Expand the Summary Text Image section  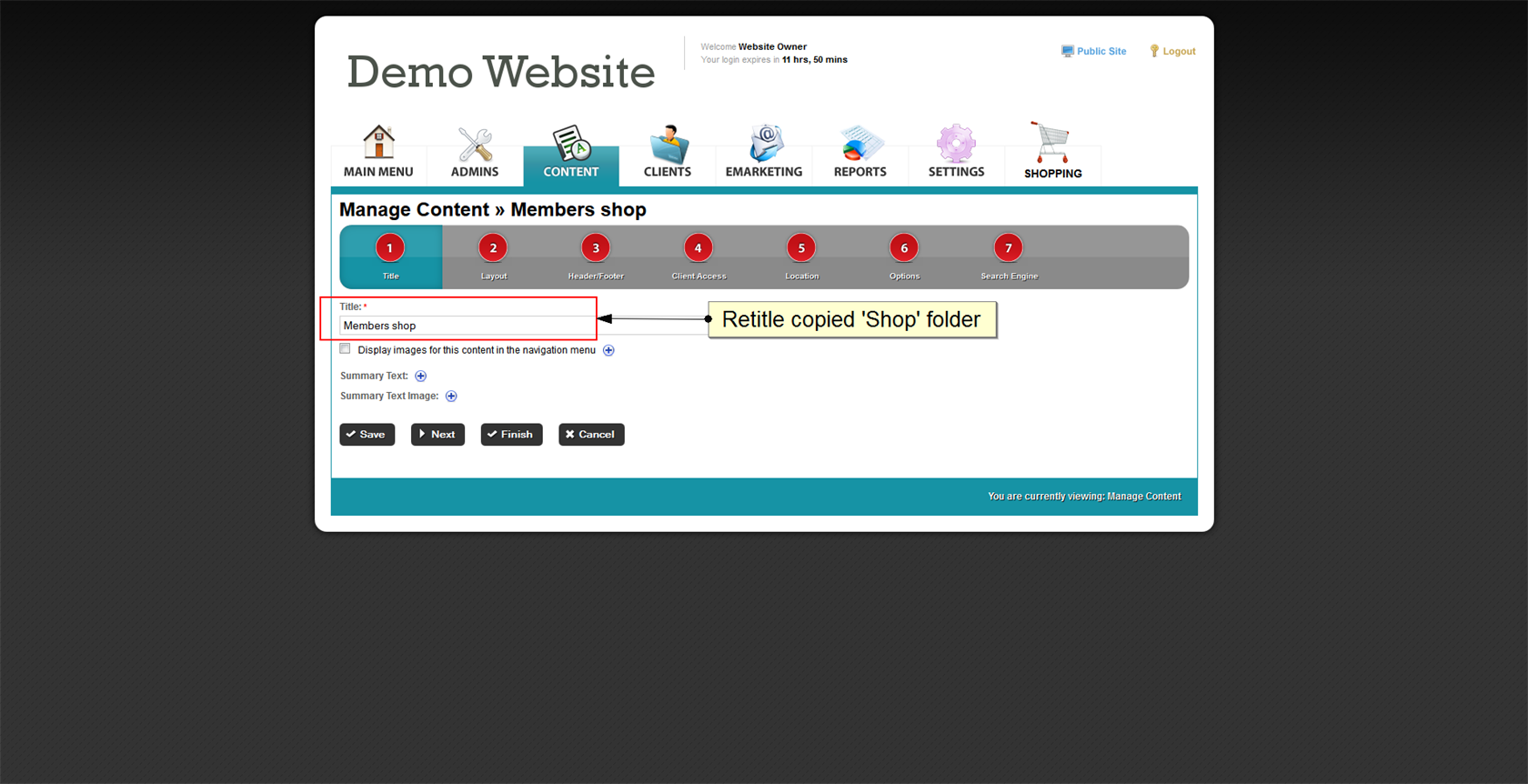pos(451,396)
